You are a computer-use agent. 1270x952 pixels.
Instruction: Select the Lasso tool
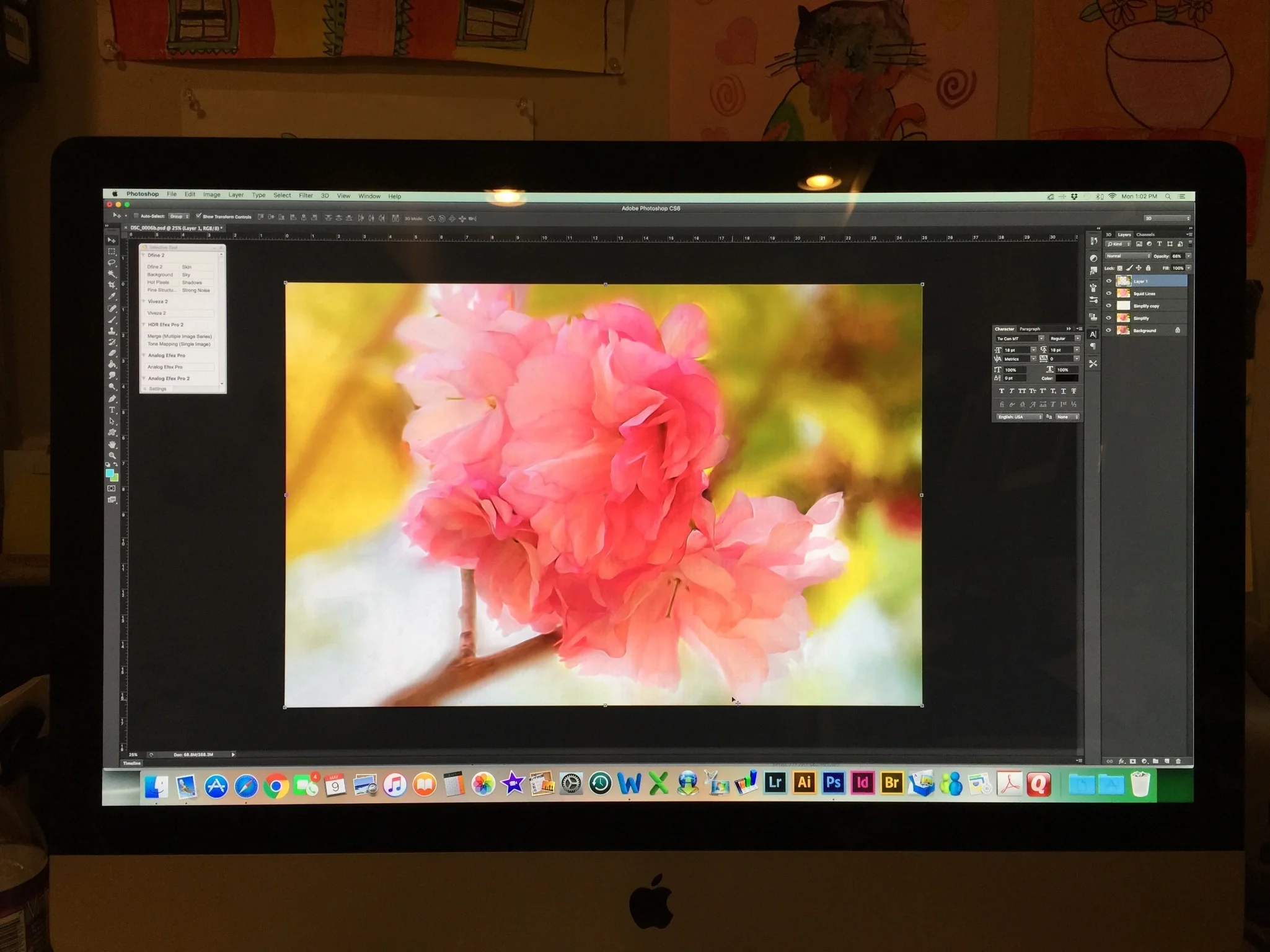112,262
